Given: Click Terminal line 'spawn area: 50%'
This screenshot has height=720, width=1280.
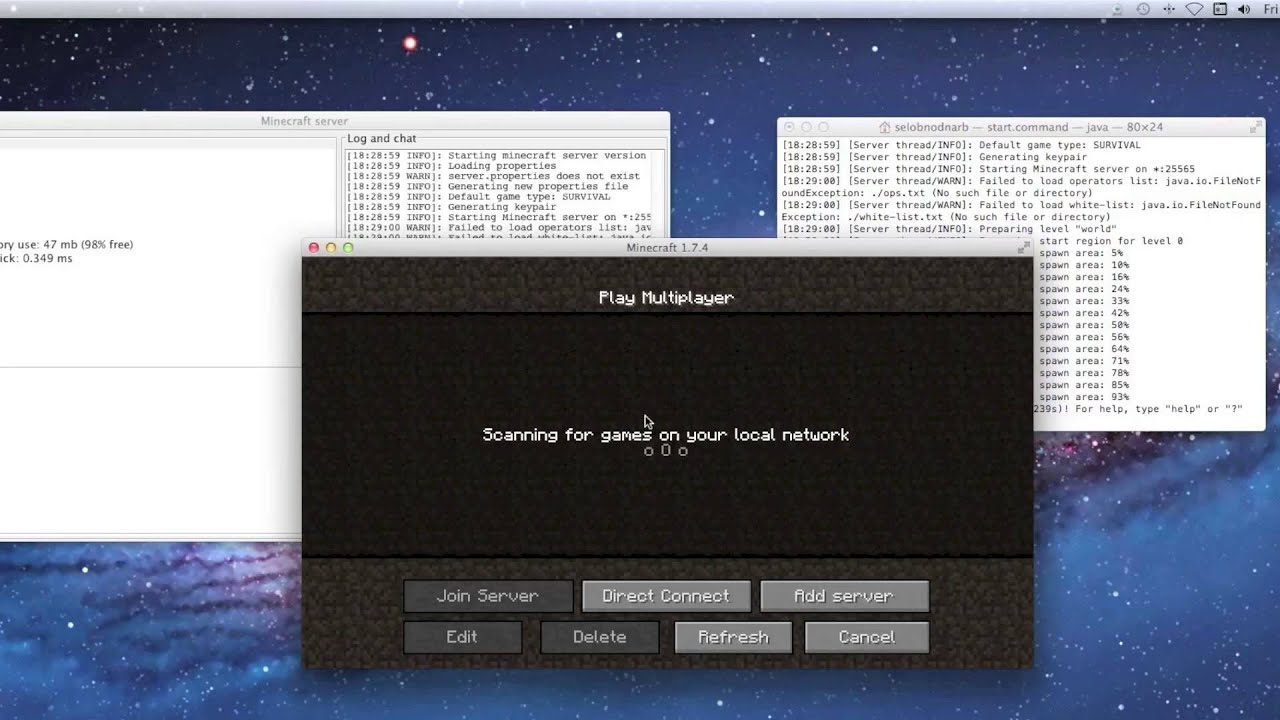Looking at the screenshot, I should pos(1084,325).
